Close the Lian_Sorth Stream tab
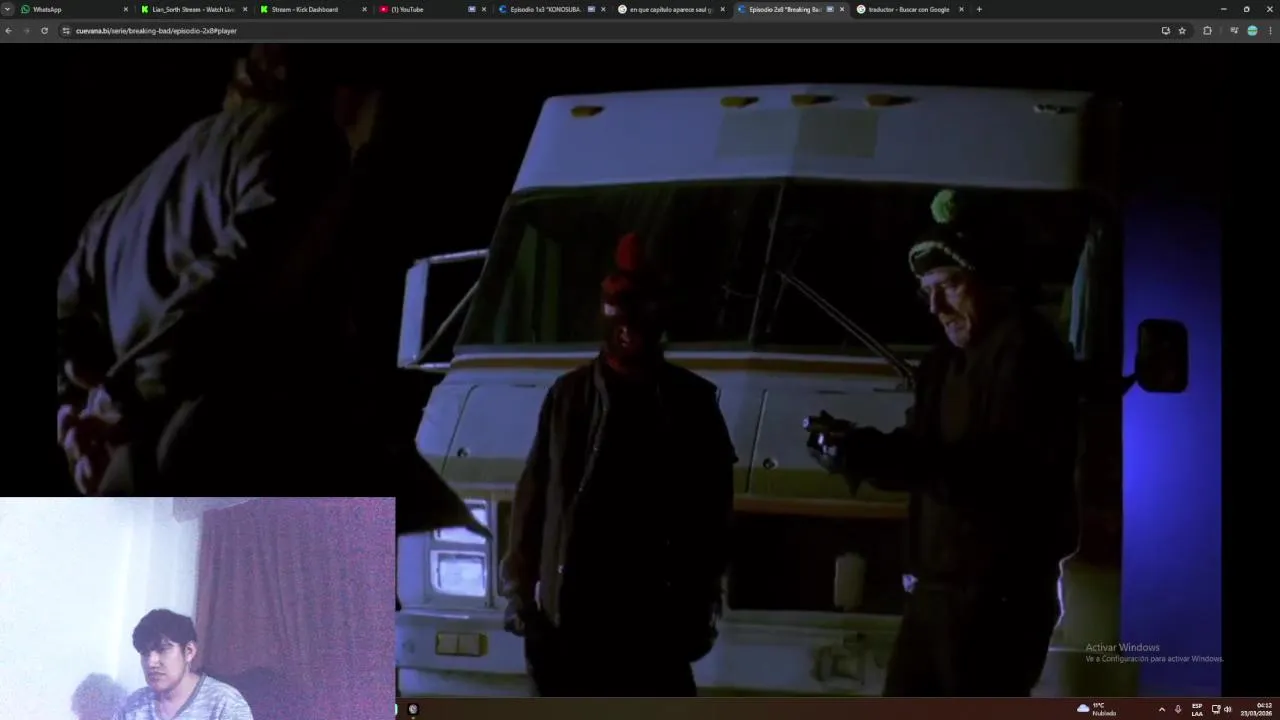Viewport: 1280px width, 720px height. (245, 9)
